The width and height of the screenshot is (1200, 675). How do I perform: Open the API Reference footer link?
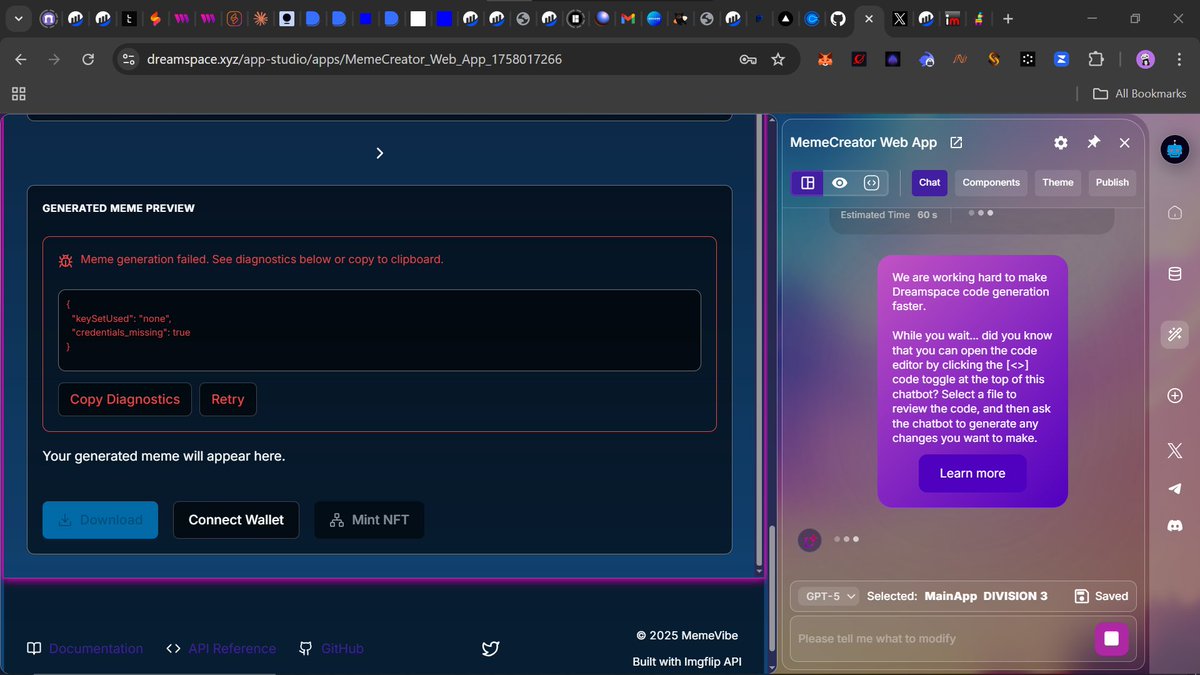(220, 648)
